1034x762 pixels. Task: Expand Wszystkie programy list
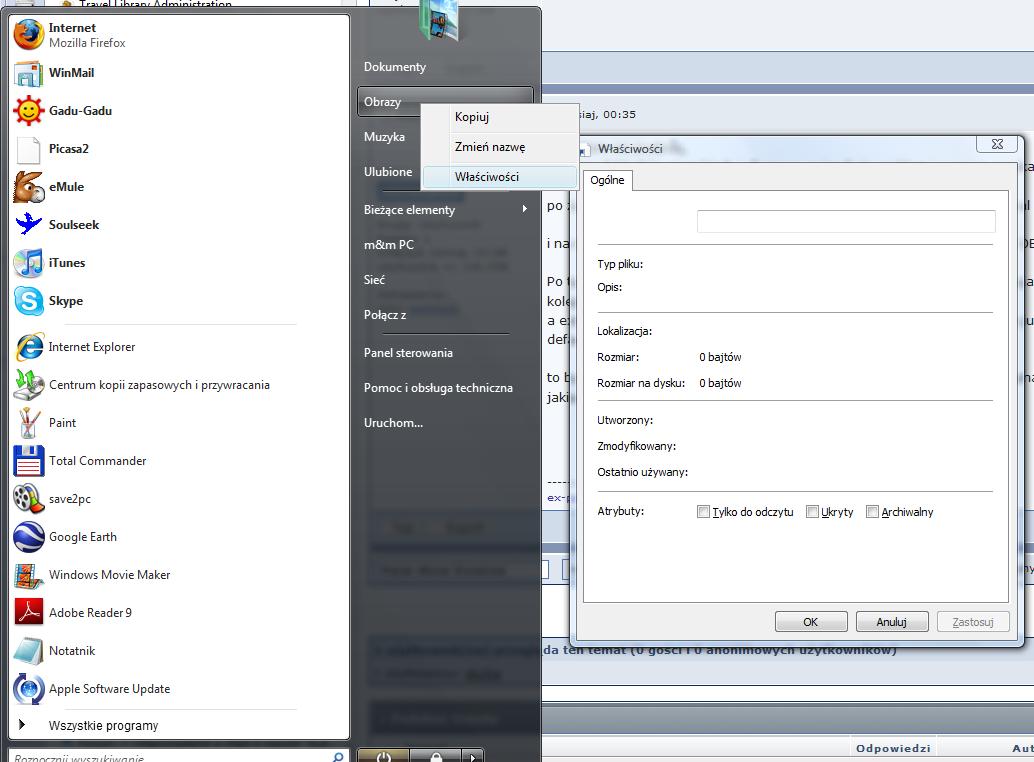pyautogui.click(x=103, y=726)
